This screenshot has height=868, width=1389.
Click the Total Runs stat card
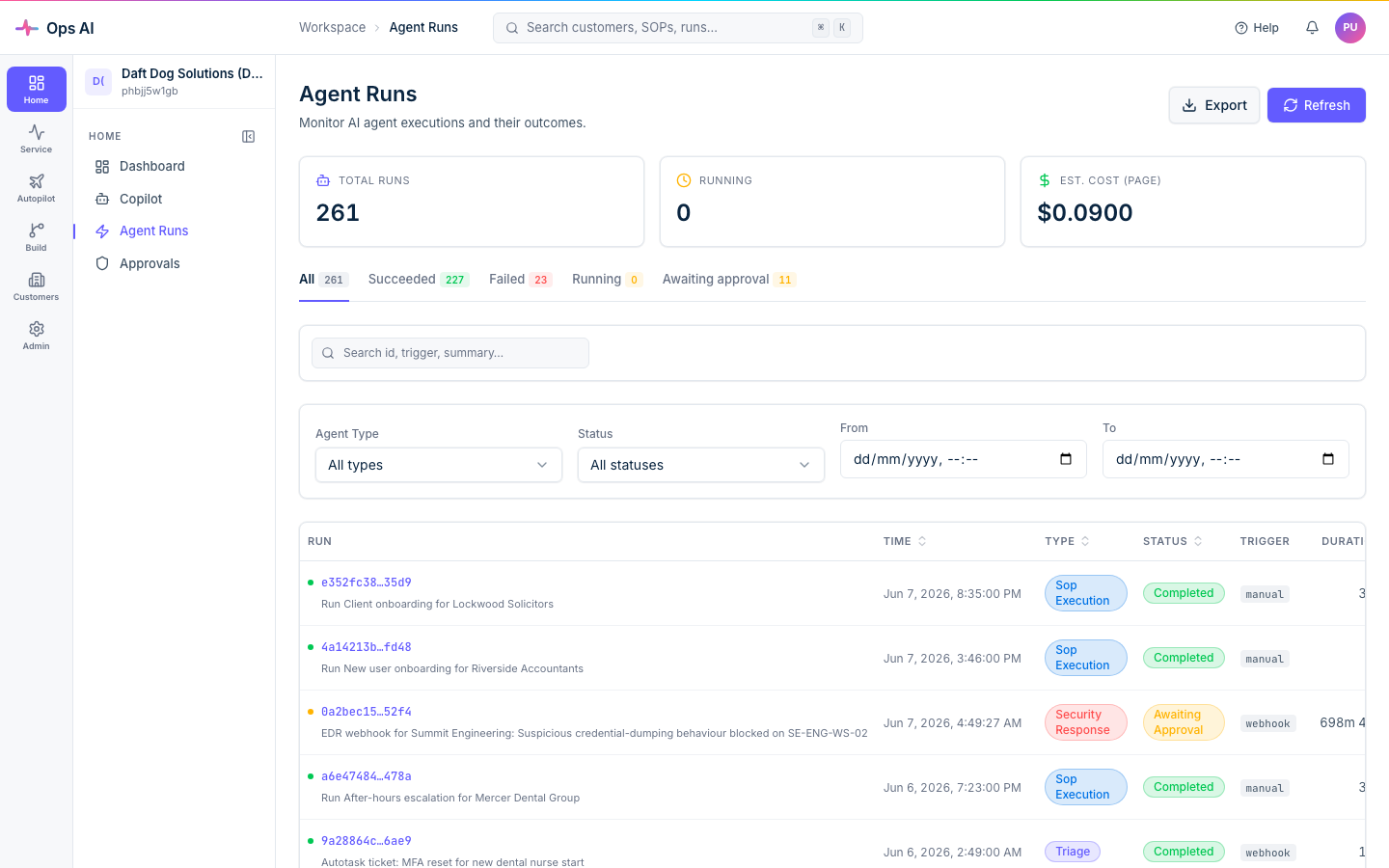point(472,202)
